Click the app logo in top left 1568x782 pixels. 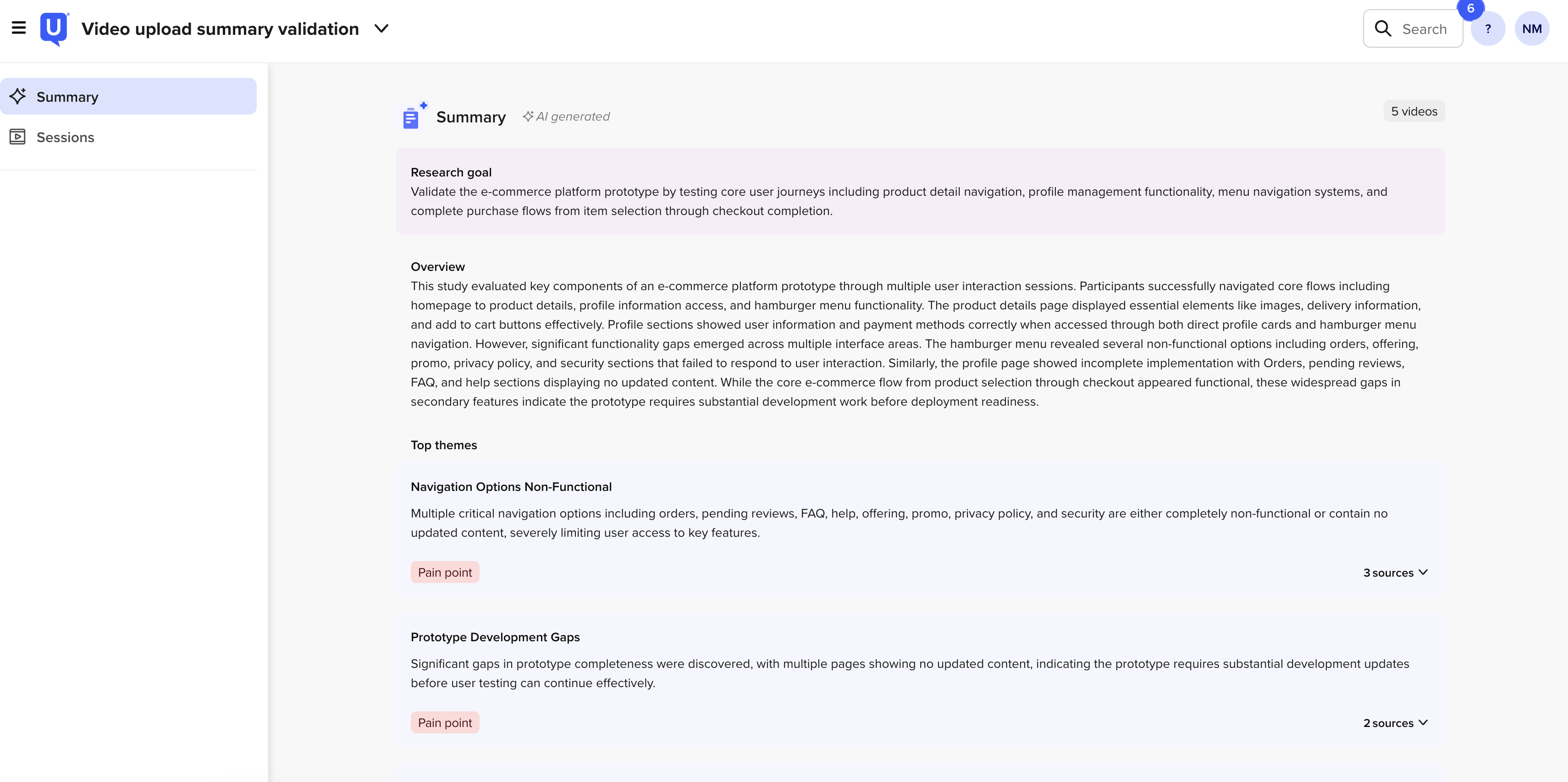click(54, 28)
